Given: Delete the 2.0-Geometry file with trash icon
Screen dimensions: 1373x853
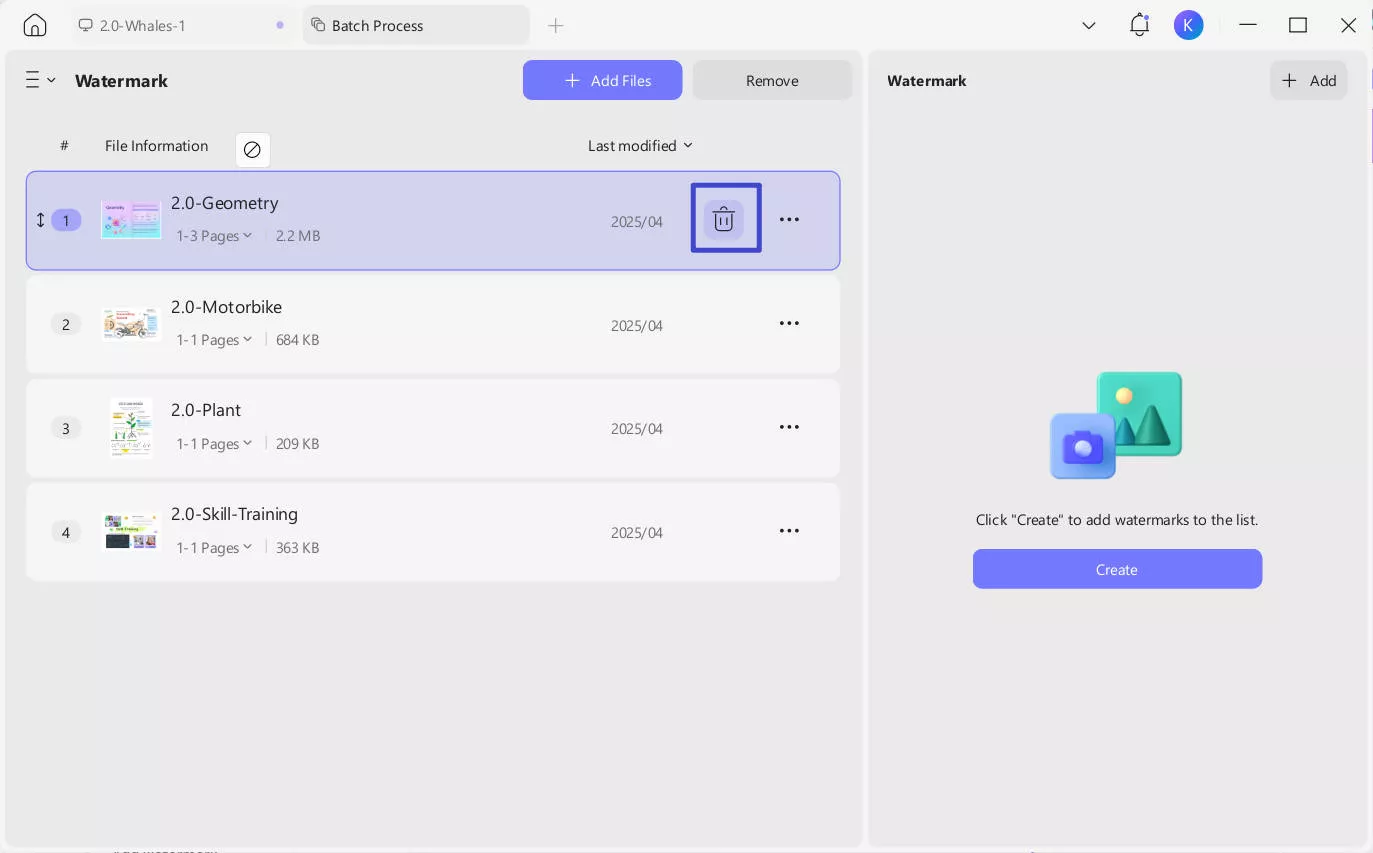Looking at the screenshot, I should 724,219.
